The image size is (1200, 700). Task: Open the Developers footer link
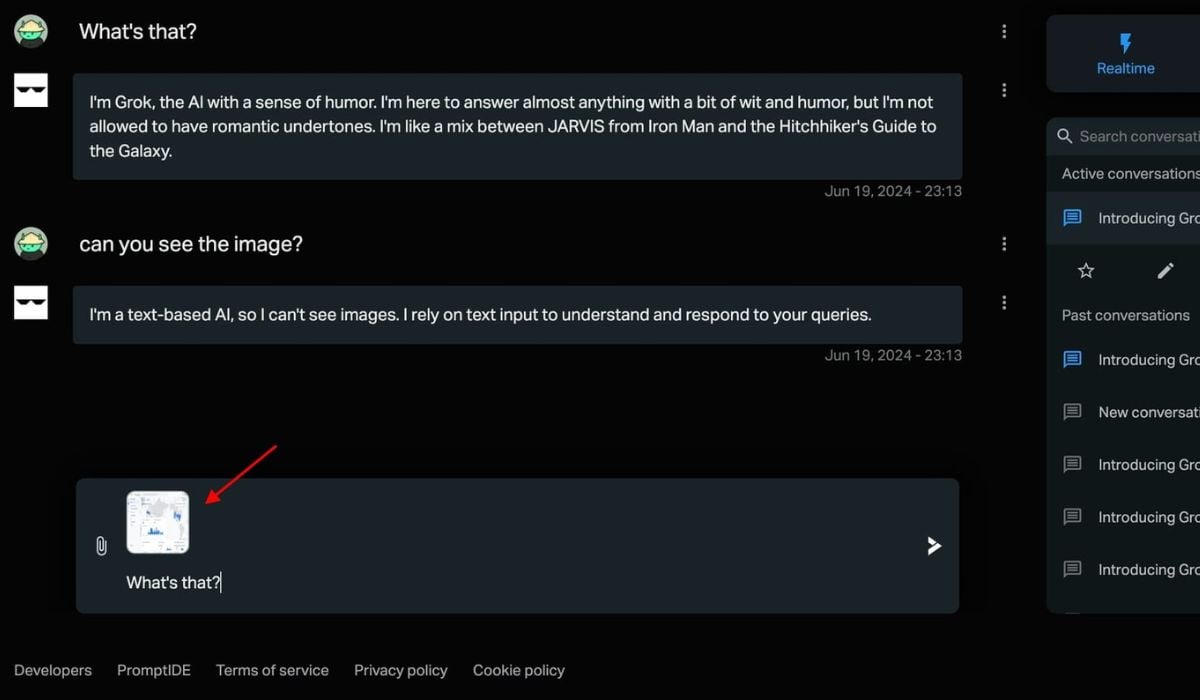click(53, 670)
